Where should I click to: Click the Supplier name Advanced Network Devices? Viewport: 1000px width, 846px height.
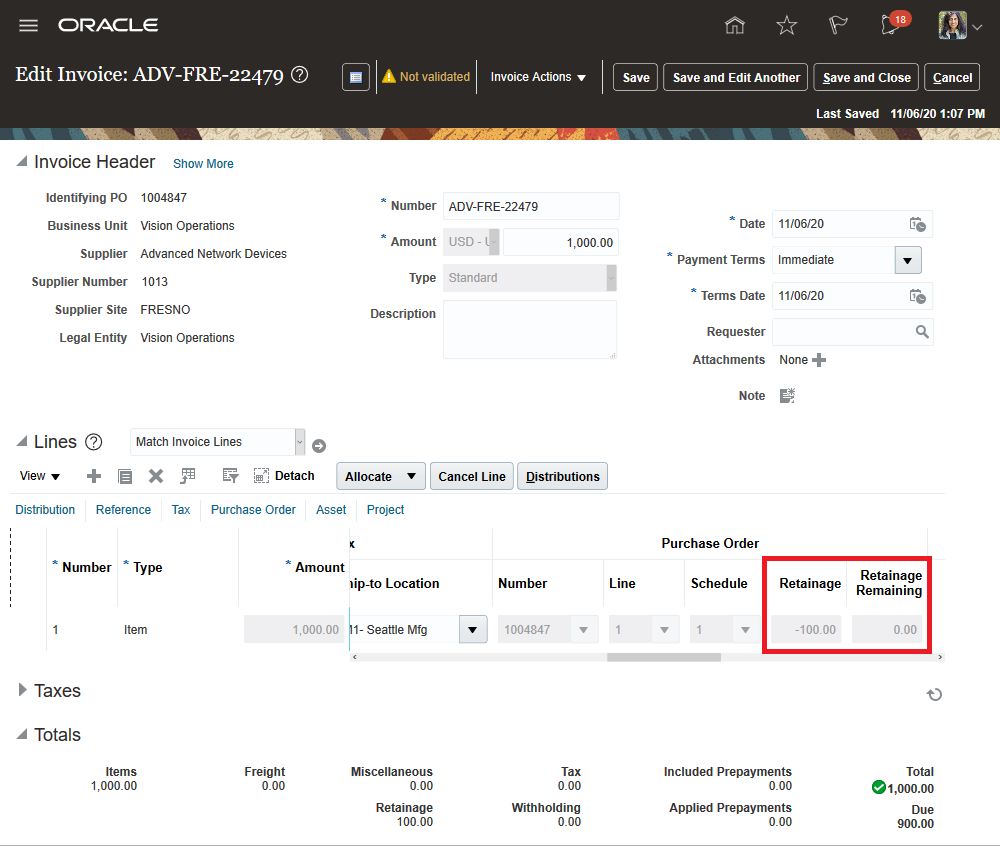[214, 254]
